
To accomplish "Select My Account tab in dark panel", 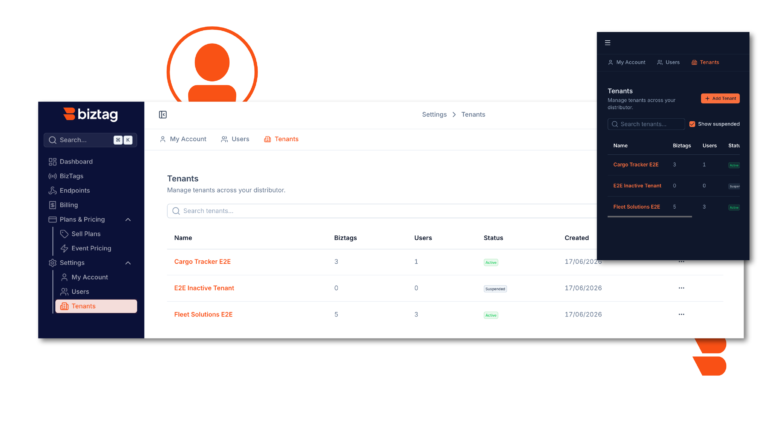I will pyautogui.click(x=626, y=62).
